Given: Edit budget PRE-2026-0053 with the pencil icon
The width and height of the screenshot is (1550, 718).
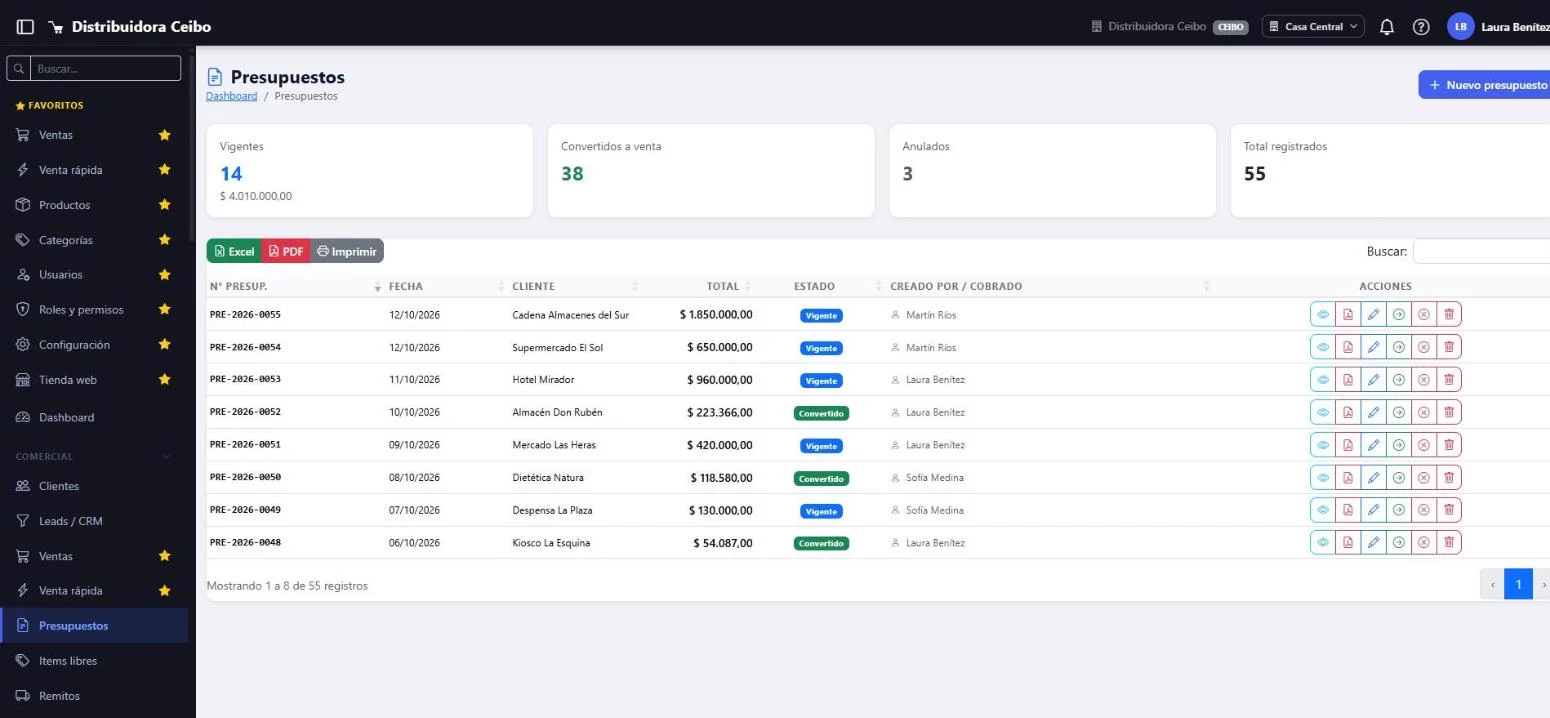Looking at the screenshot, I should pyautogui.click(x=1373, y=380).
